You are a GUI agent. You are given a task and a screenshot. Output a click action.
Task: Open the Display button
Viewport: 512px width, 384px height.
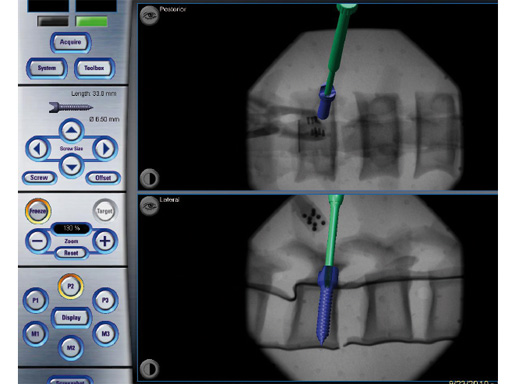(x=71, y=318)
